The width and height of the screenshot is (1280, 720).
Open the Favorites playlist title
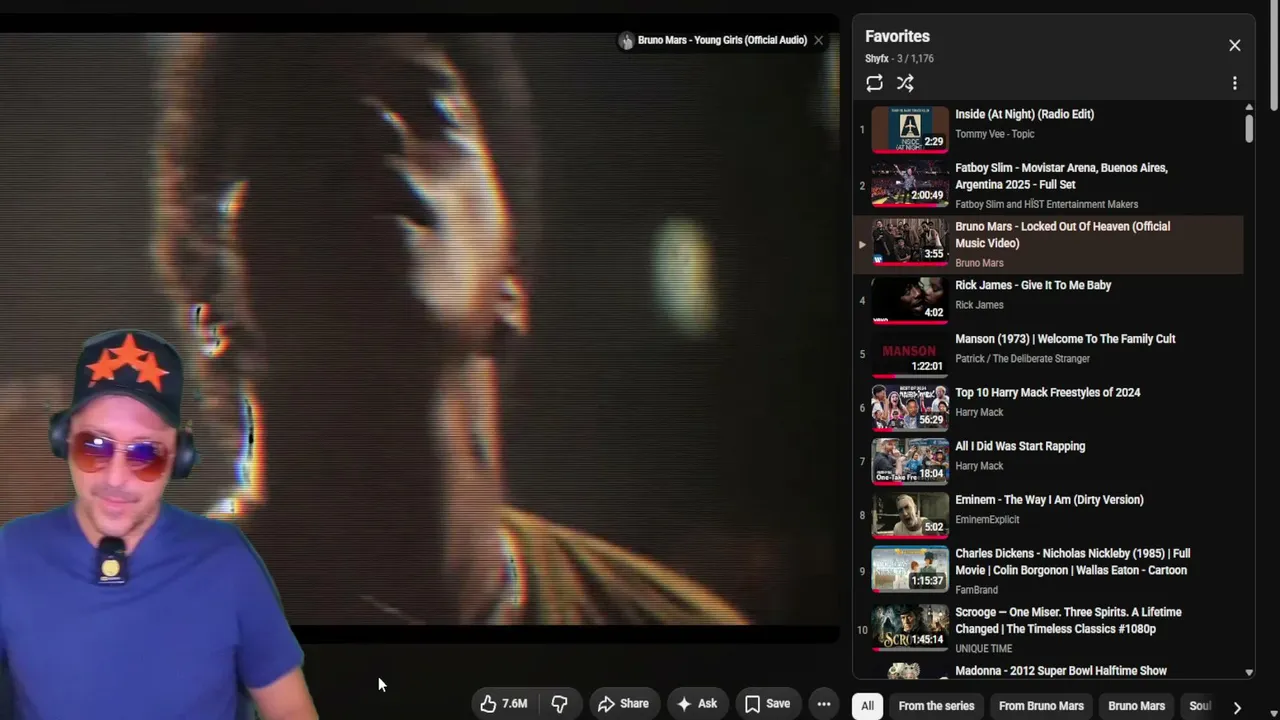[x=897, y=36]
